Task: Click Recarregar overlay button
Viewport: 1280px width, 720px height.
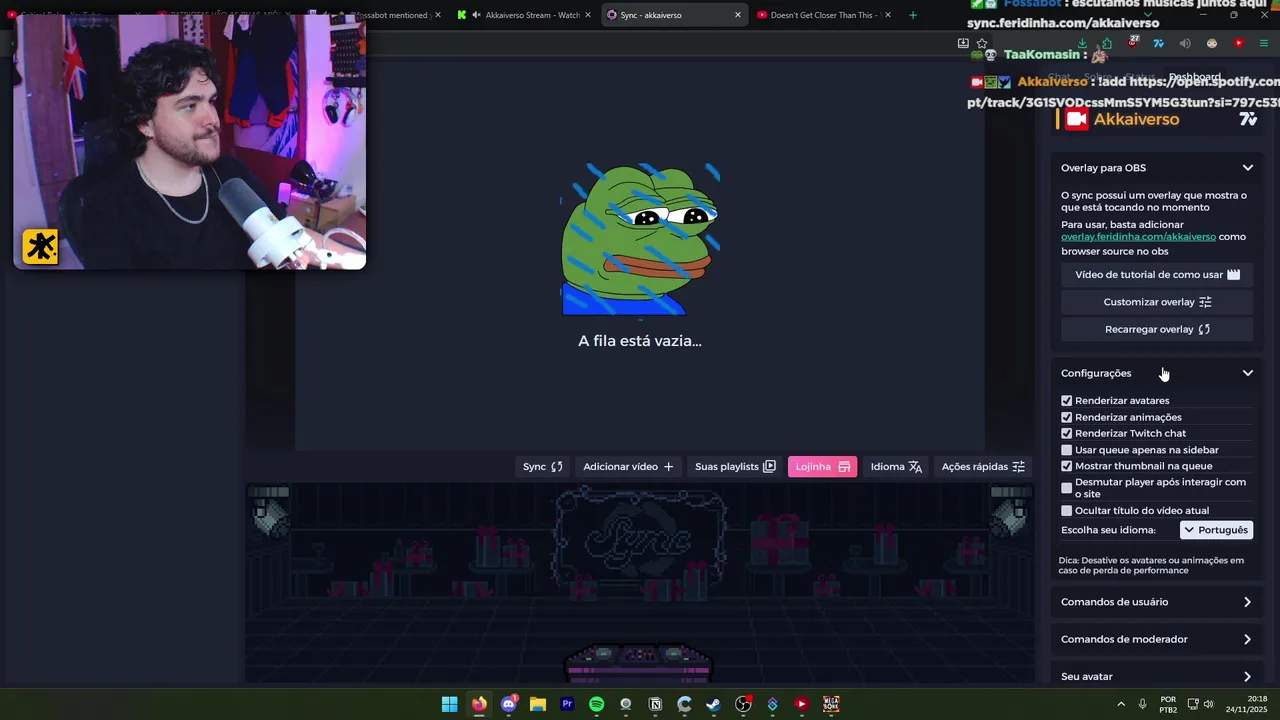Action: click(1157, 329)
